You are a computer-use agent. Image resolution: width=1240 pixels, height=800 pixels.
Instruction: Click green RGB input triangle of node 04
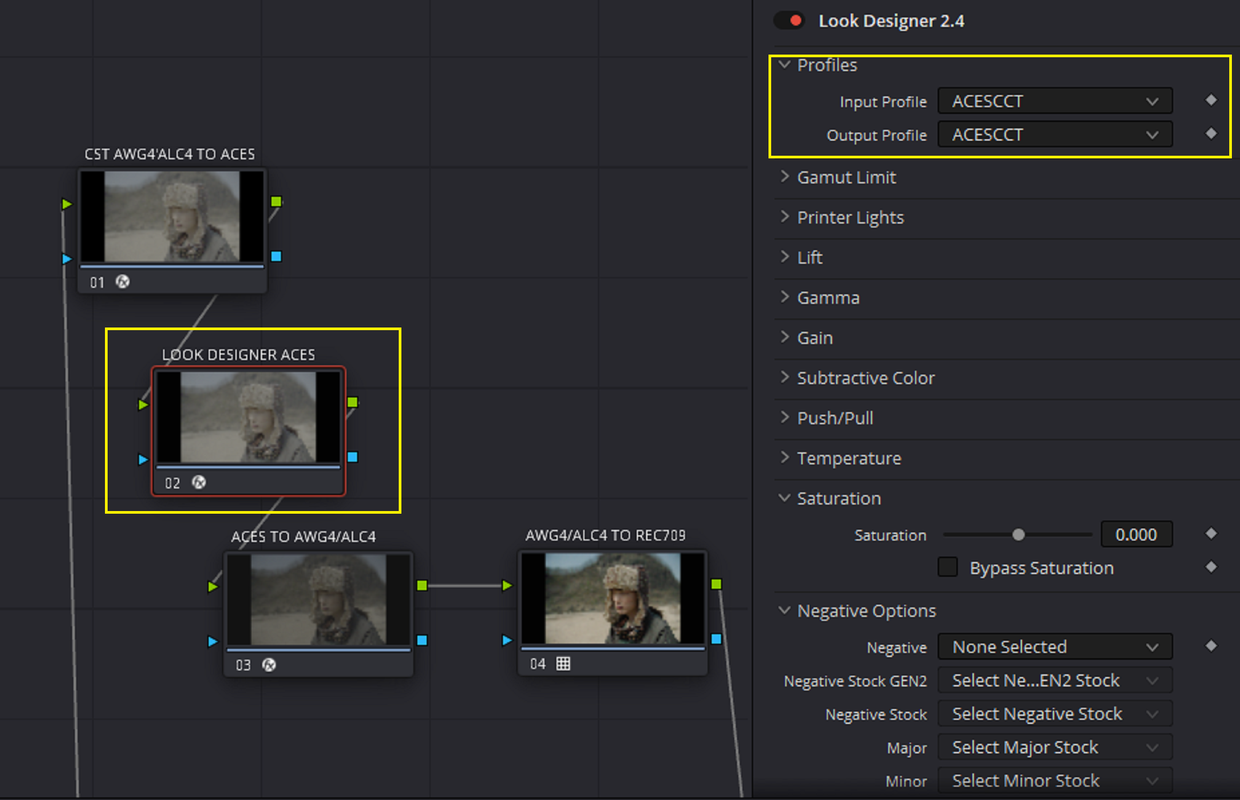[508, 586]
